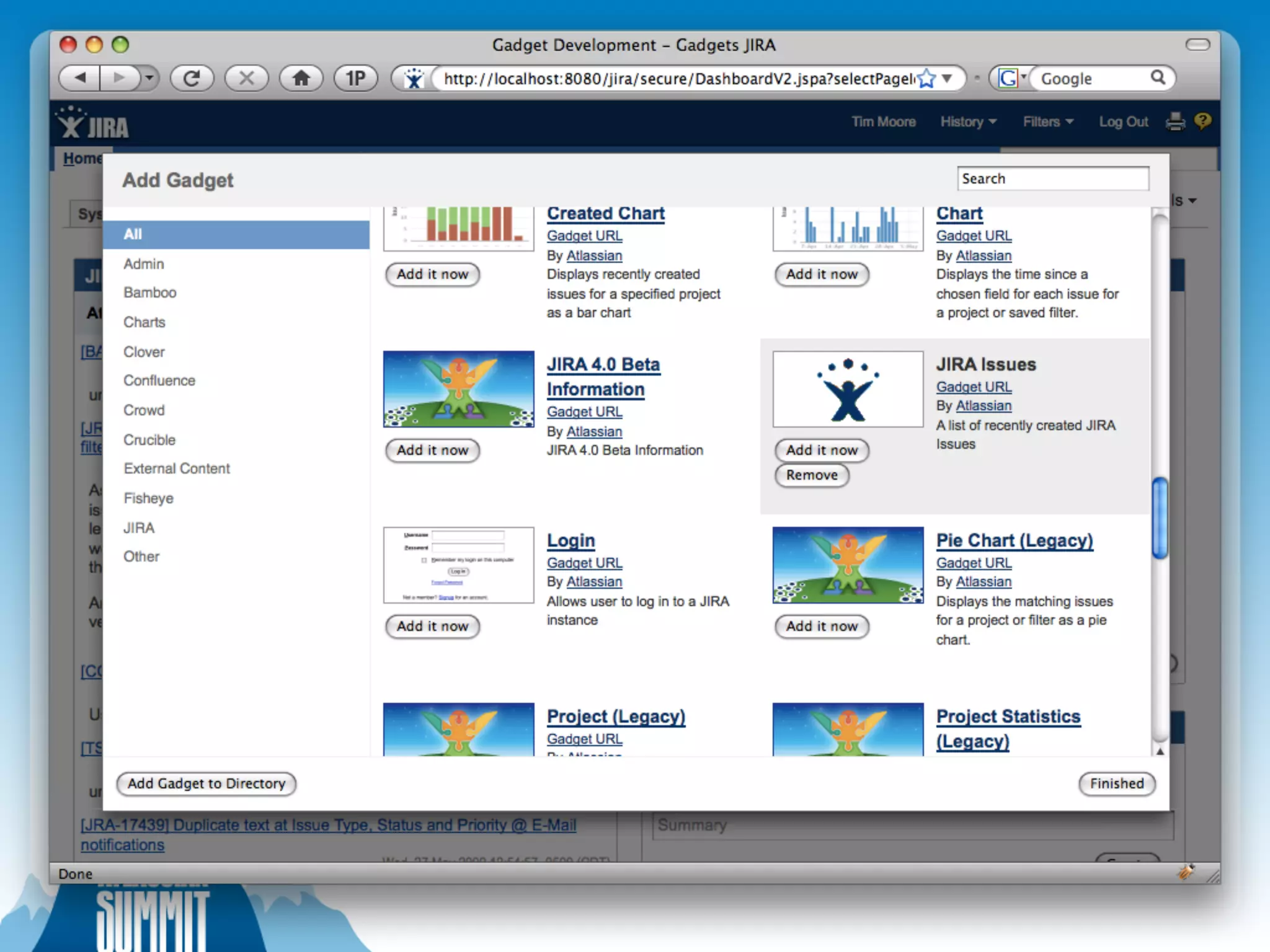1270x952 pixels.
Task: Click the Home tab behind the dialog
Action: click(81, 159)
